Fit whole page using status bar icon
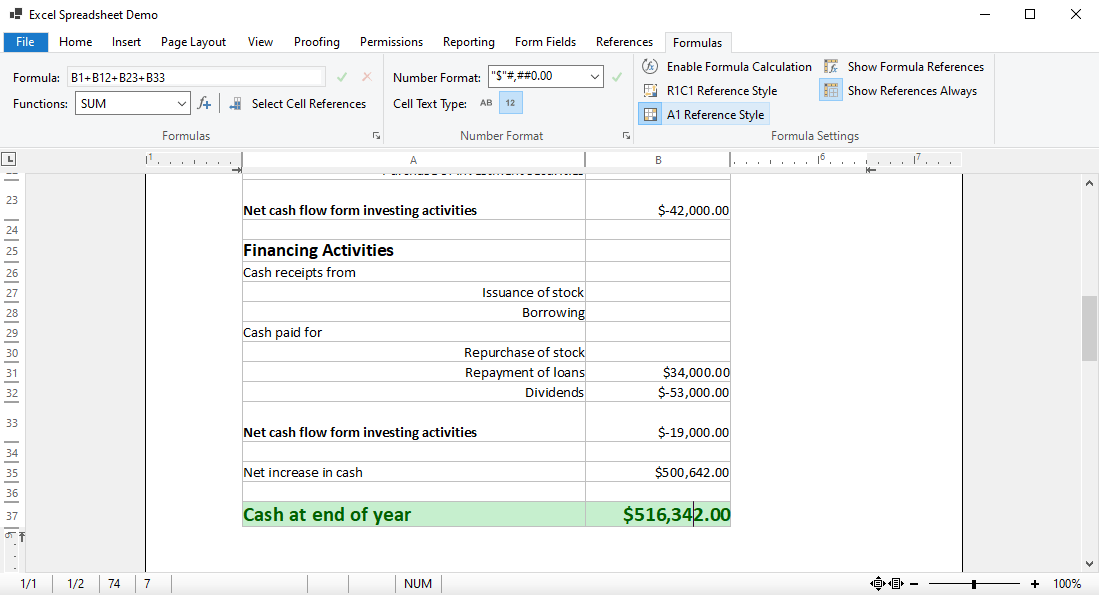This screenshot has height=595, width=1099. [877, 583]
